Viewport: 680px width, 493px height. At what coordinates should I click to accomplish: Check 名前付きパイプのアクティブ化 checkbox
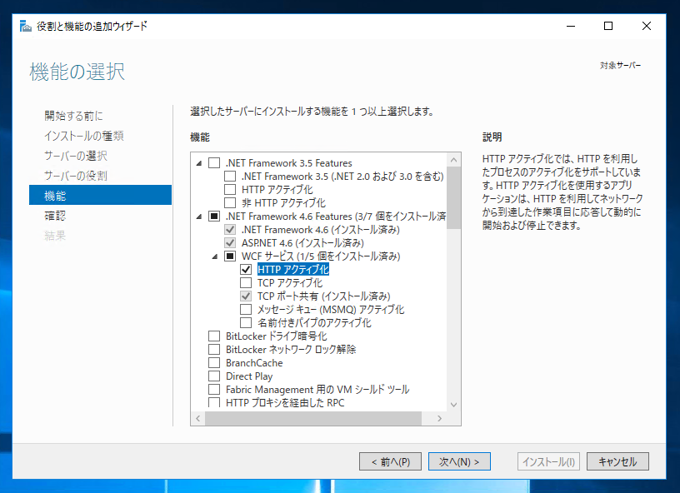pos(246,323)
